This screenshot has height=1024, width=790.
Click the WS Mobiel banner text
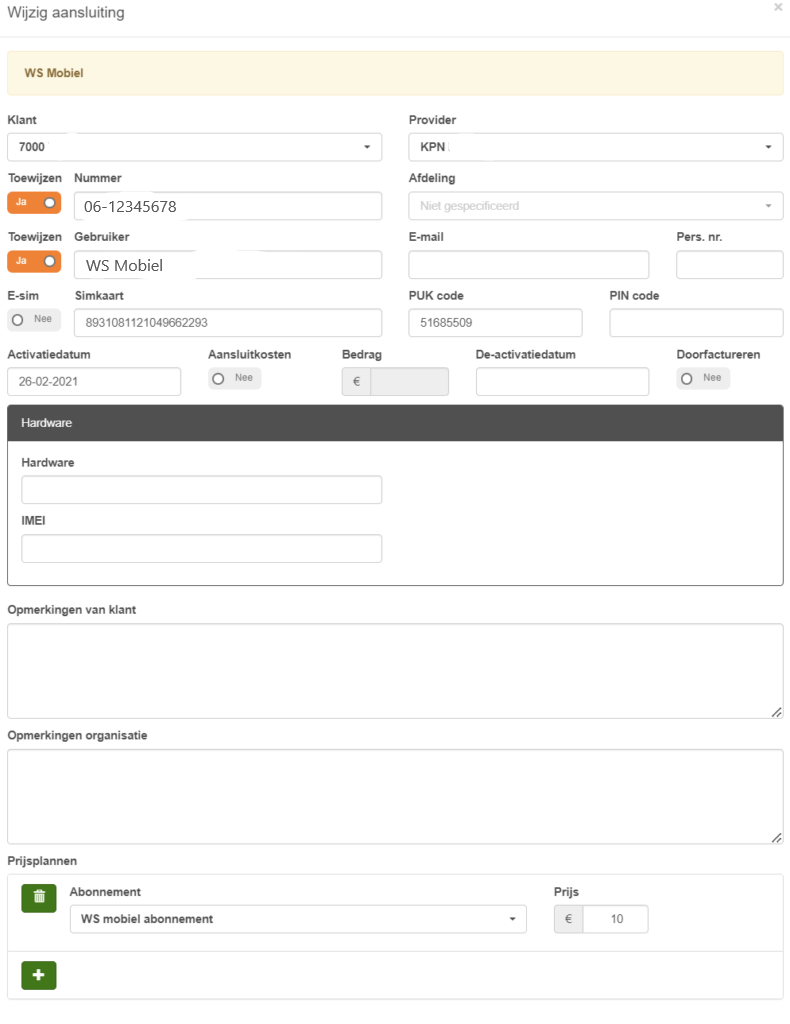click(54, 73)
